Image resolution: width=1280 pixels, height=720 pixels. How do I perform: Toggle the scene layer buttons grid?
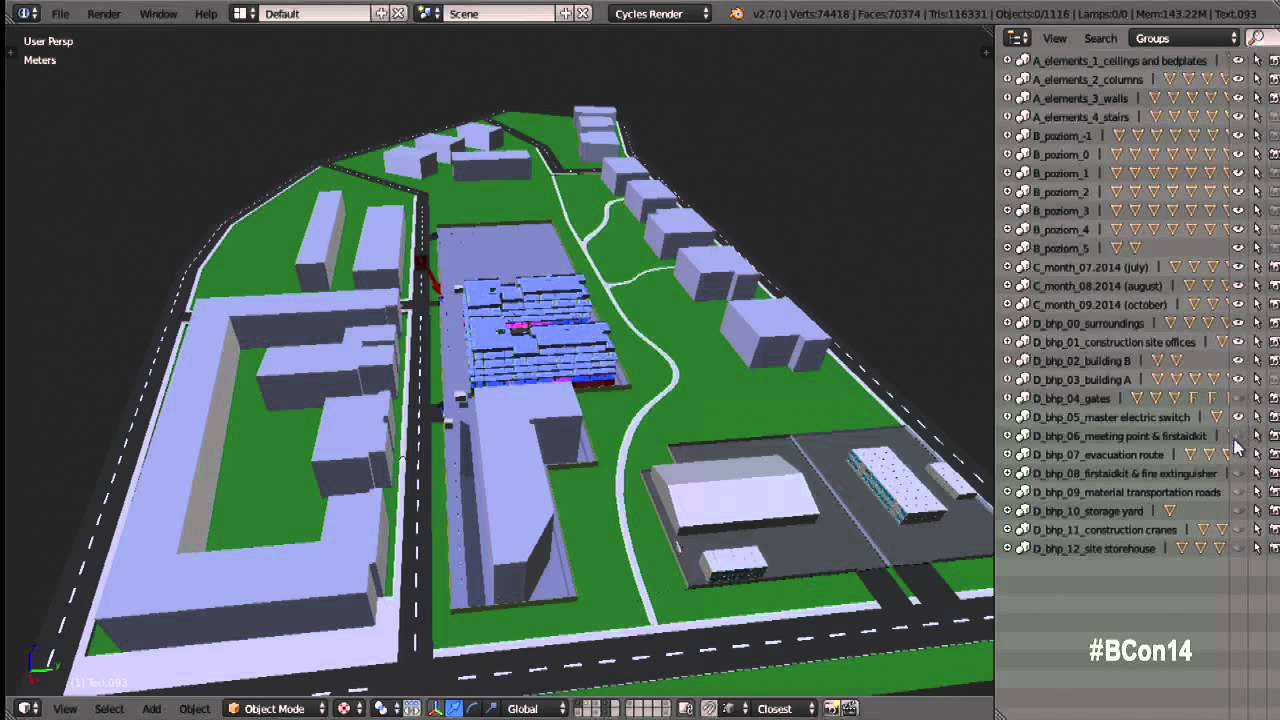[623, 708]
